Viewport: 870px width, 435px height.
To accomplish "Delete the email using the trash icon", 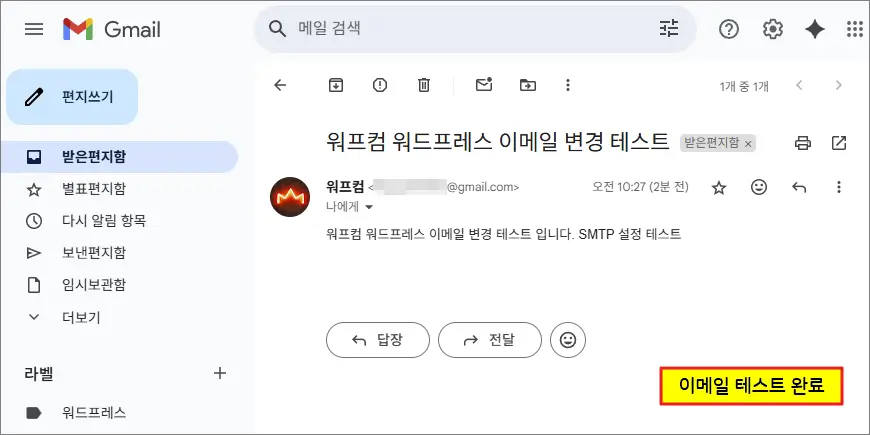I will (424, 86).
